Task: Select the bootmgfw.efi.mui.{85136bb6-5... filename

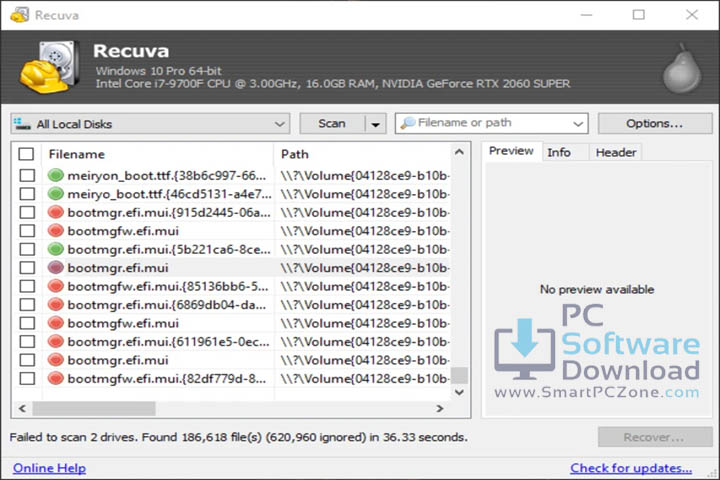Action: (x=168, y=286)
